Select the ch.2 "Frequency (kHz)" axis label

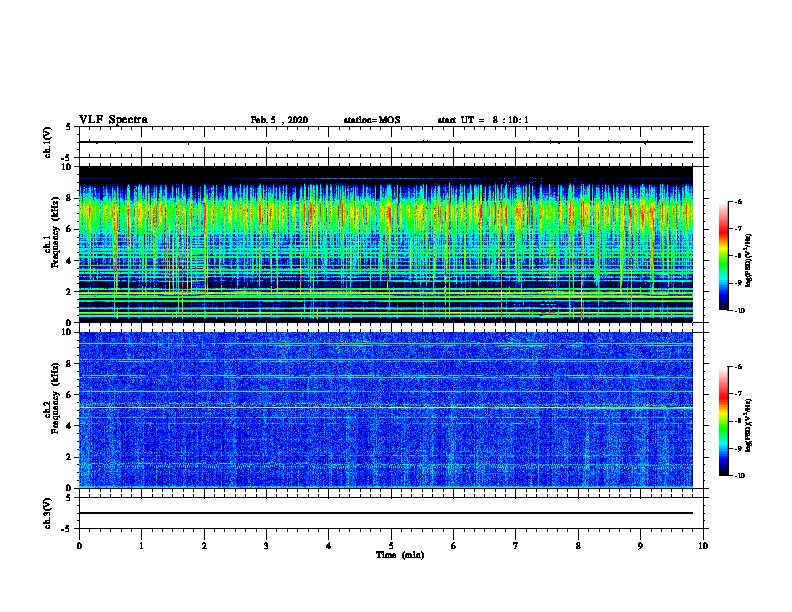pyautogui.click(x=55, y=398)
